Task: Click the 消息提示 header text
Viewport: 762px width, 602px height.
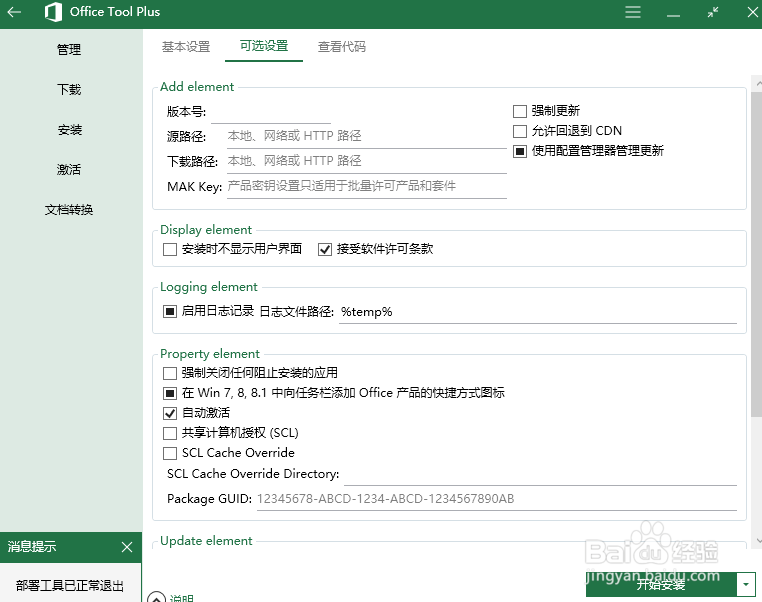Action: (32, 547)
